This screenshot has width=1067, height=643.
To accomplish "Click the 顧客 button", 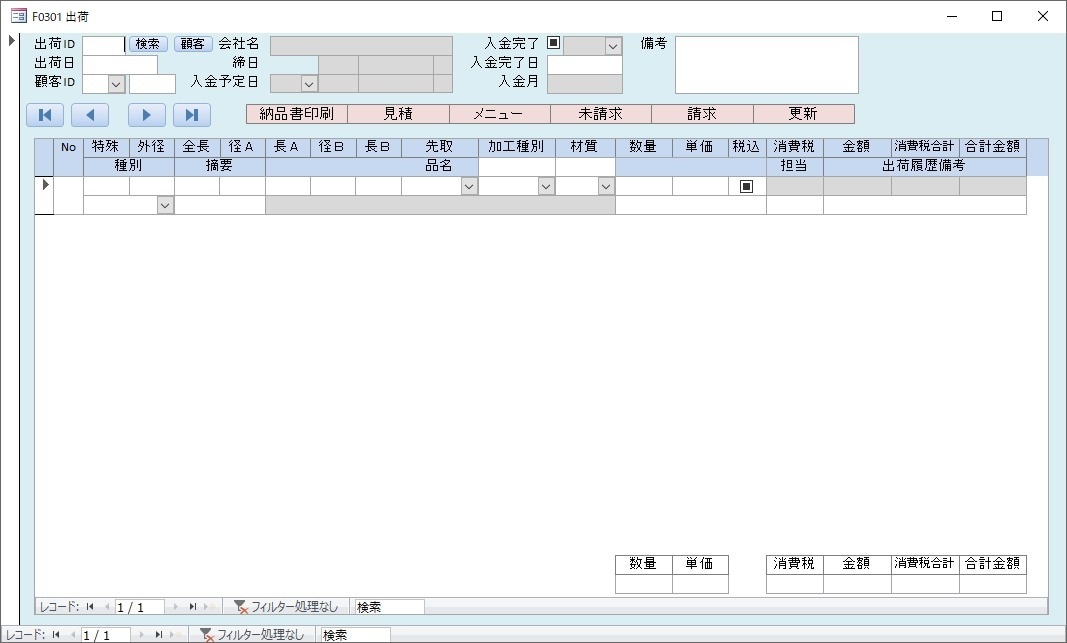I will [x=193, y=44].
